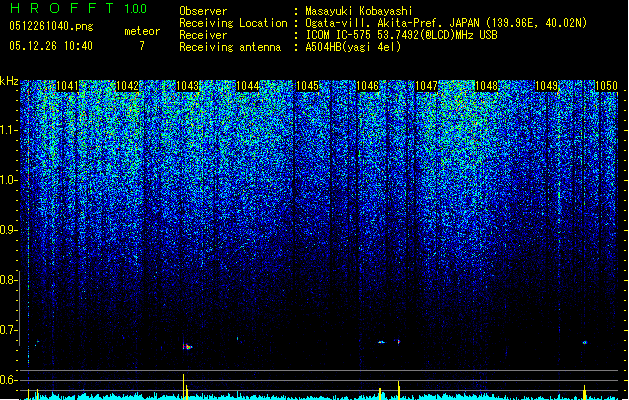629x400 pixels.
Task: Click the 'Observer' field label
Action: [x=203, y=11]
